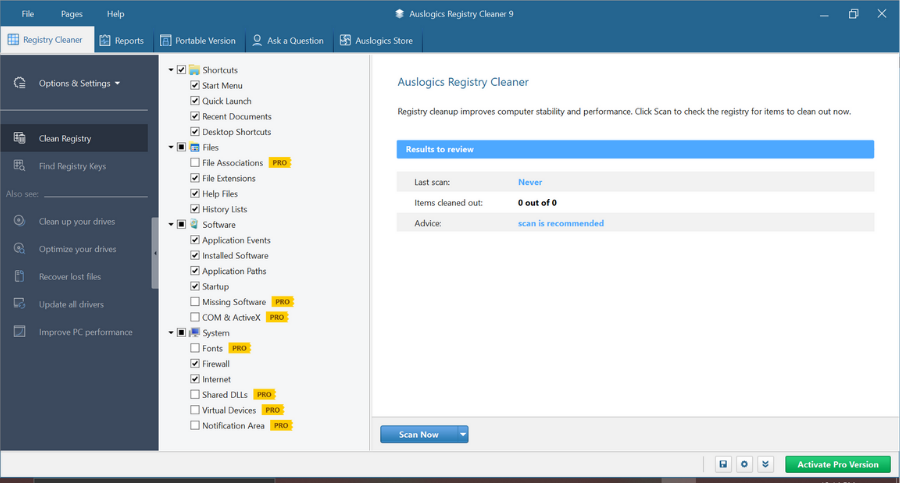This screenshot has width=900, height=500.
Task: Click the double-chevron icon in bottom bar
Action: [x=766, y=464]
